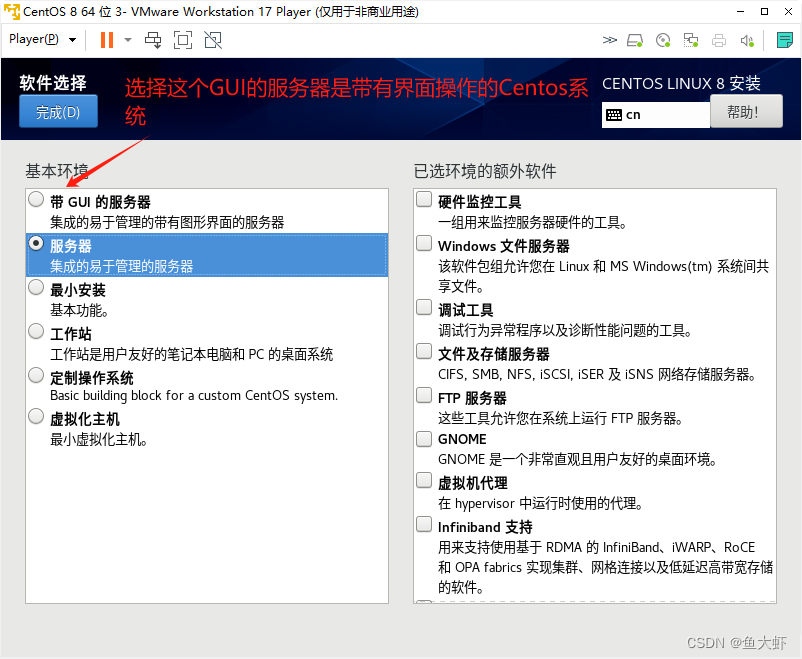Click the hard disk device icon
Screen dimensions: 802x659
635,40
